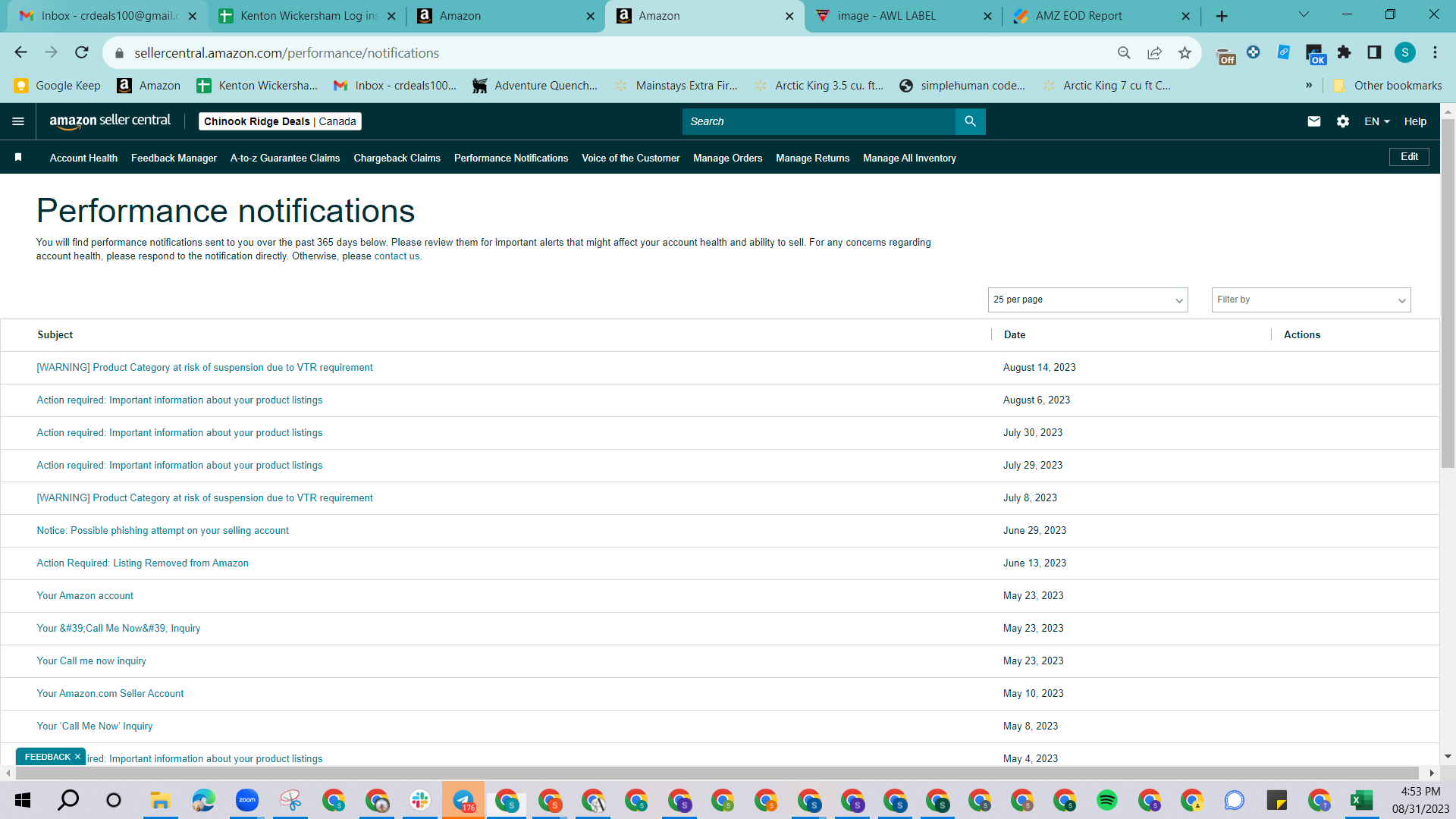Open the Seller Central hamburger menu

point(18,121)
